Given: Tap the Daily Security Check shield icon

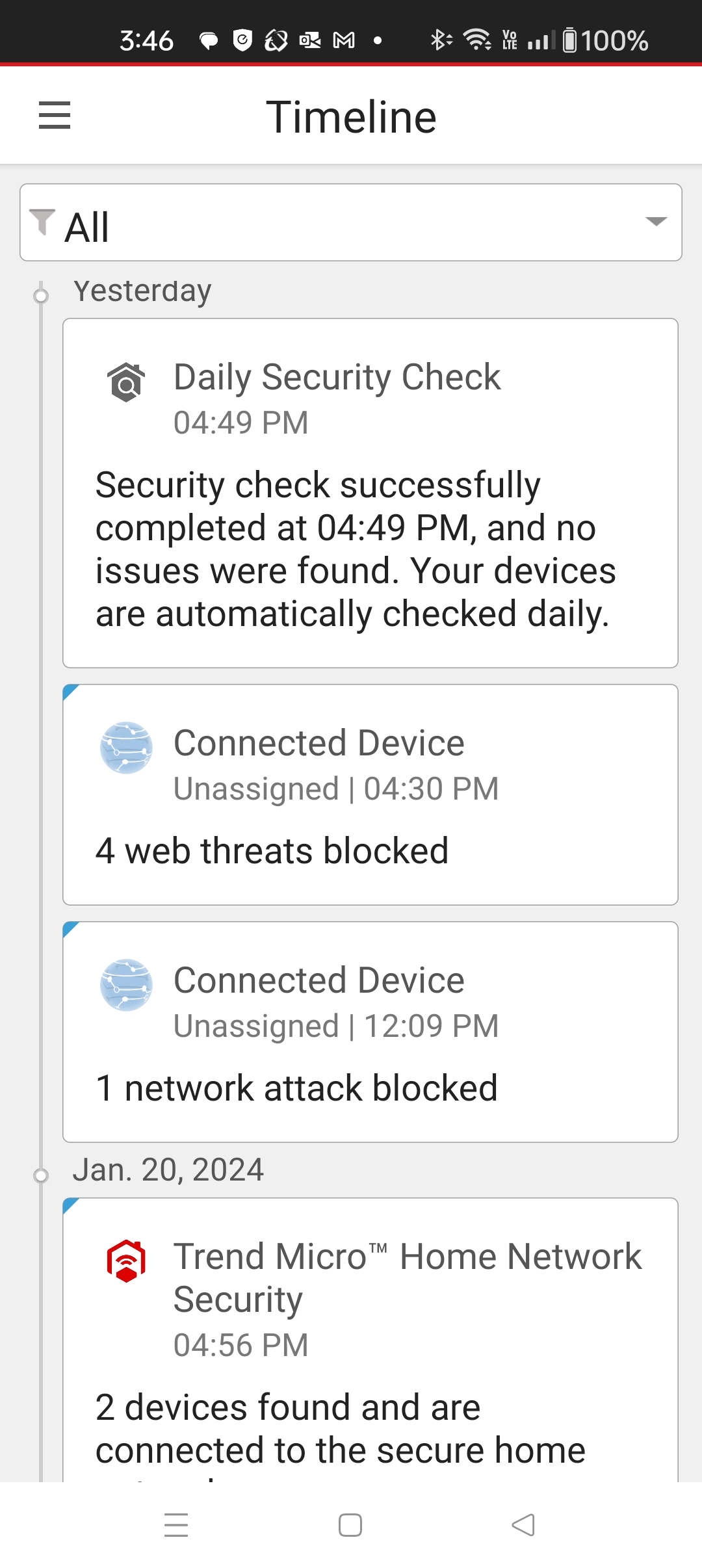Looking at the screenshot, I should point(126,382).
